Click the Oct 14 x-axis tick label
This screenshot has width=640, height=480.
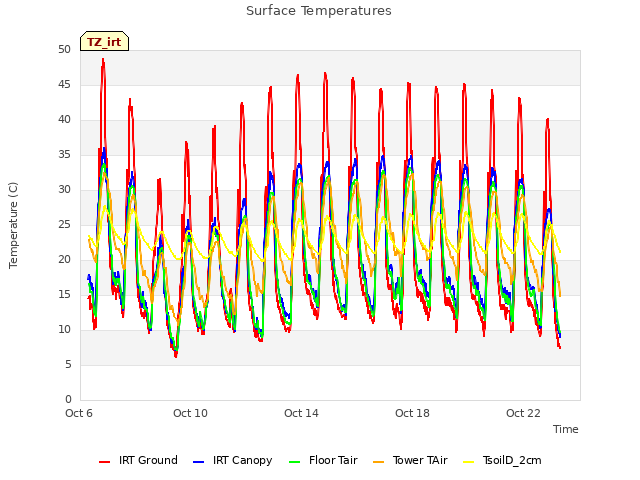(301, 413)
